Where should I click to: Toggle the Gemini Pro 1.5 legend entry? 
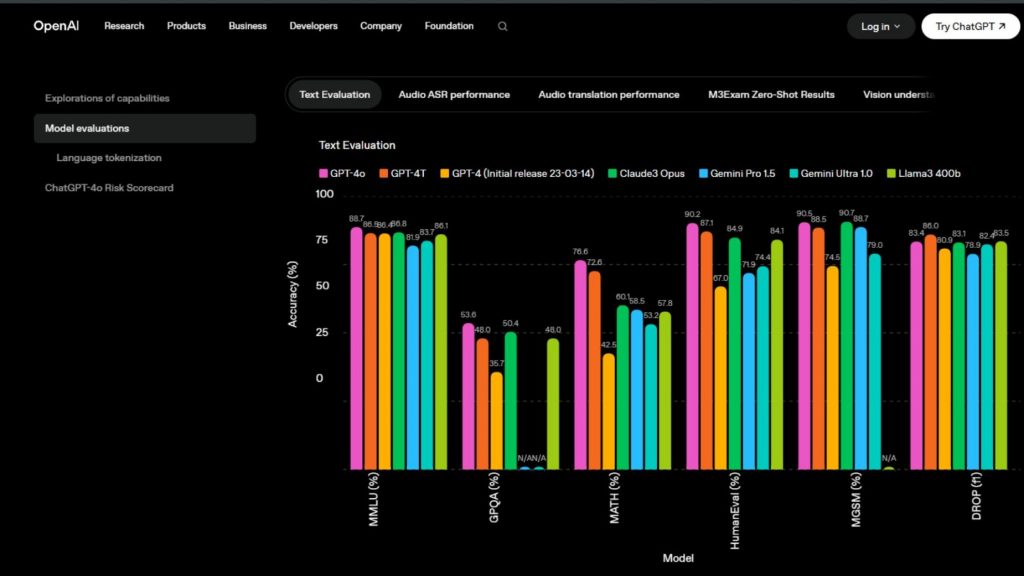point(737,174)
